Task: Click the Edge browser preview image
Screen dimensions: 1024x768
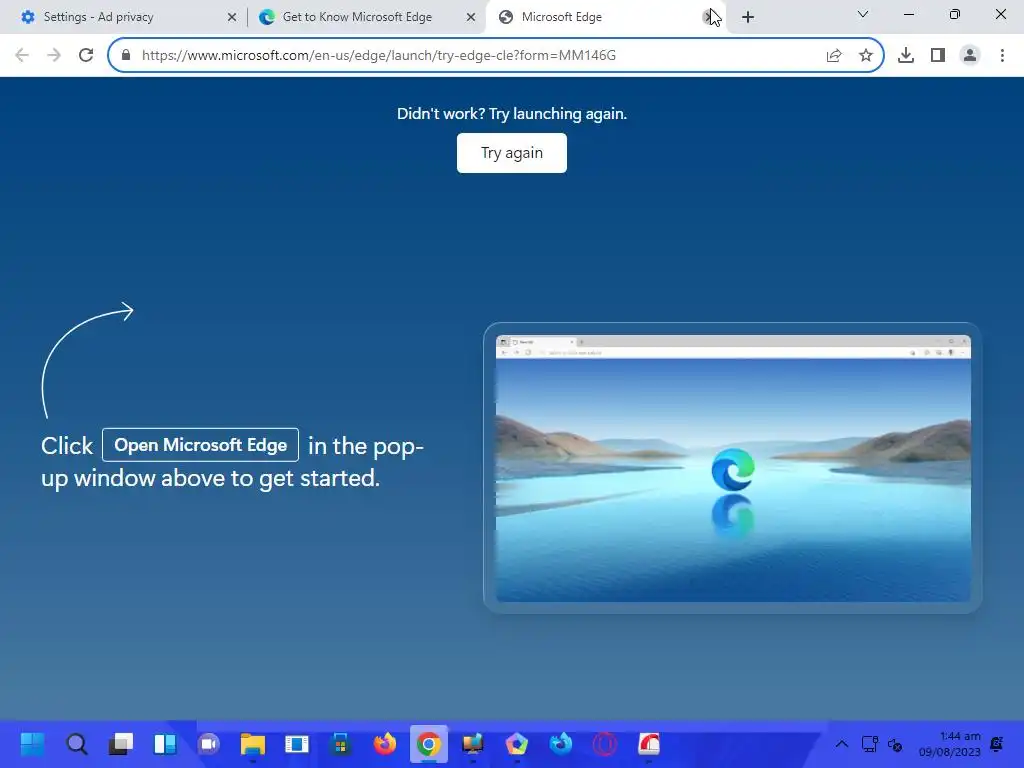Action: pyautogui.click(x=733, y=468)
